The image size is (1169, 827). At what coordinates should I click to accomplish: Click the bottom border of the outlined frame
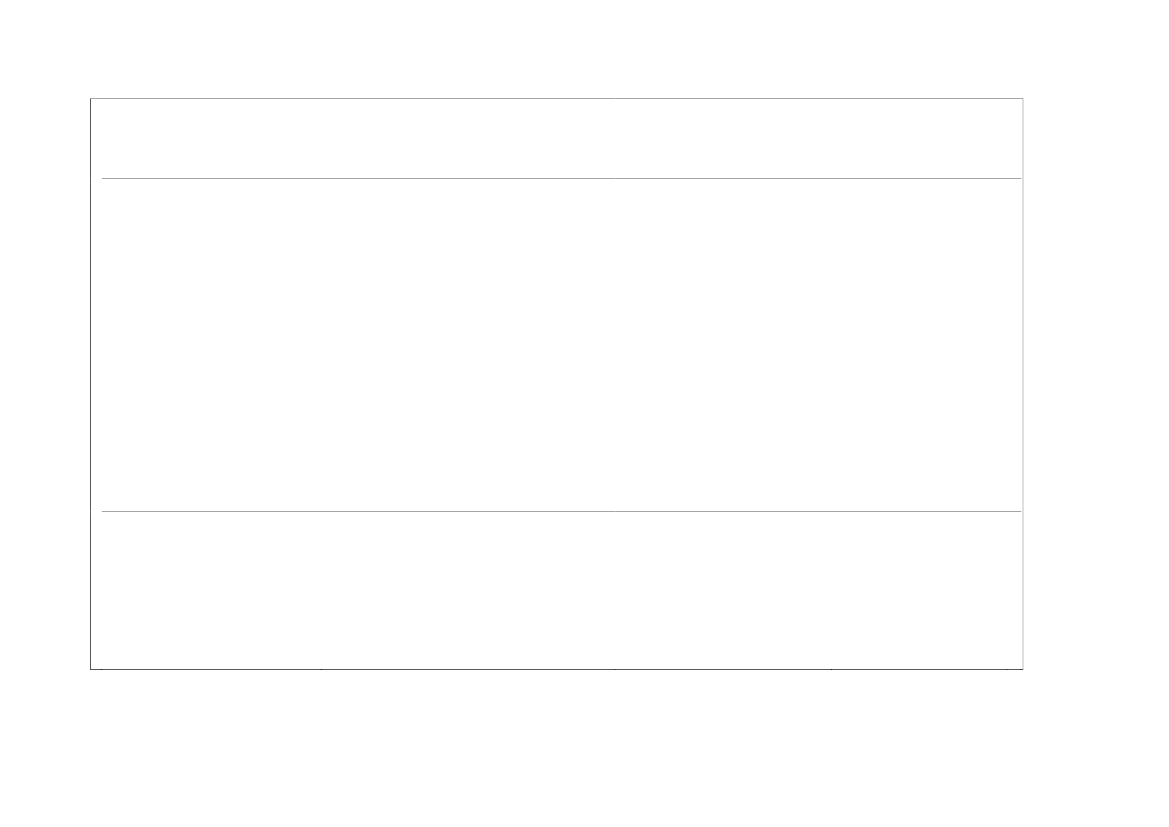[x=556, y=668]
